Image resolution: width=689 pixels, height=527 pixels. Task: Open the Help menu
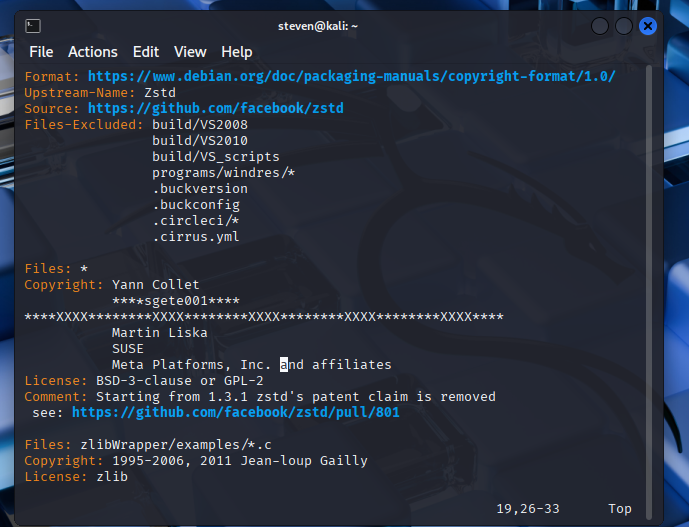click(x=237, y=52)
